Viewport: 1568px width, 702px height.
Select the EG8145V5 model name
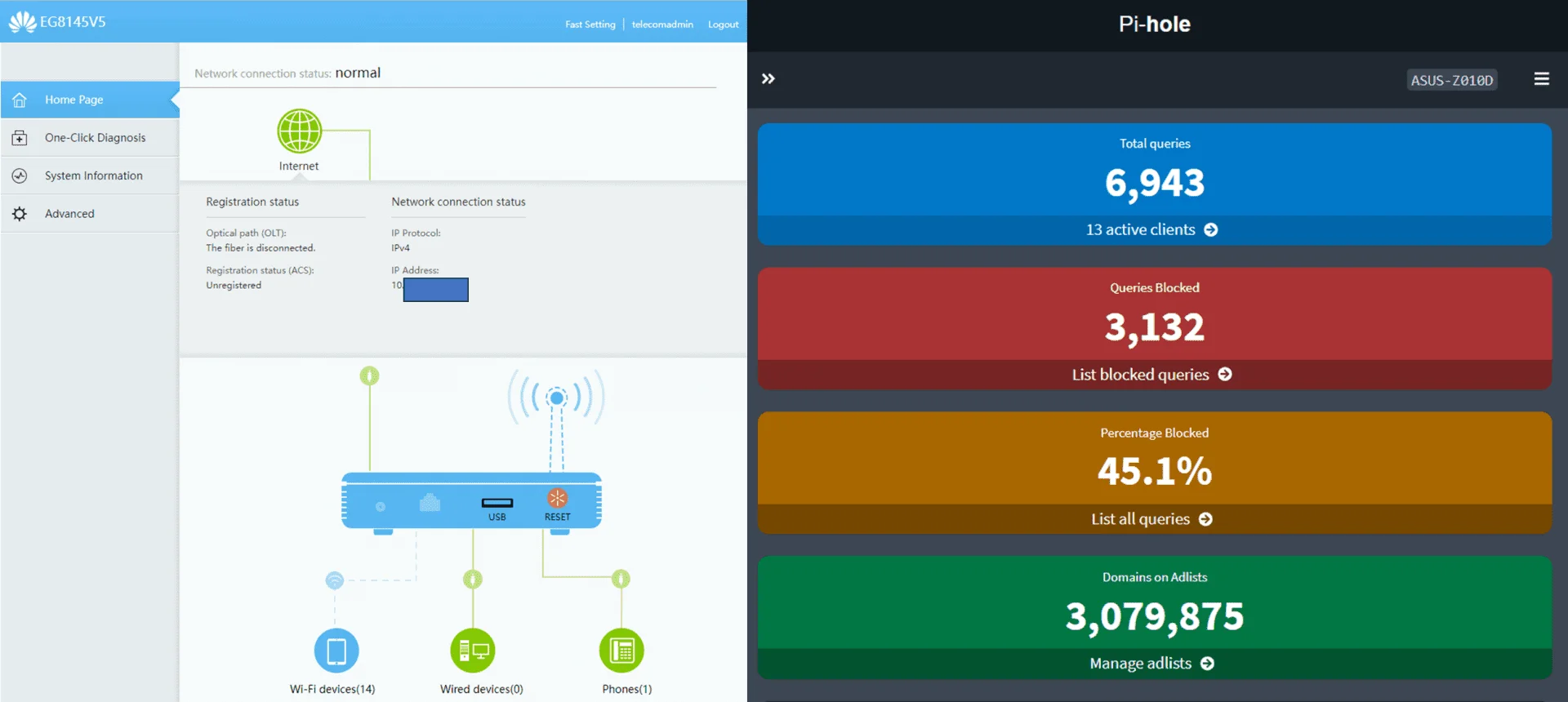73,22
